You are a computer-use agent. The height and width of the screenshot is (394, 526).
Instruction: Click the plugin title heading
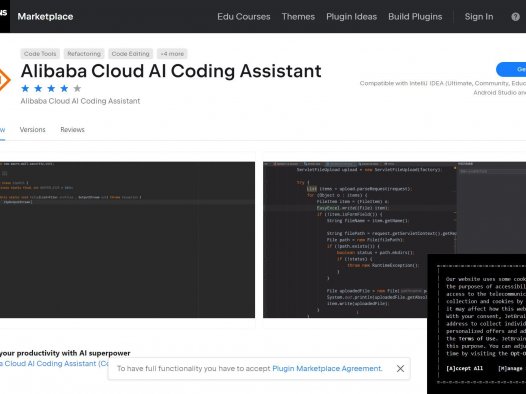pos(171,71)
